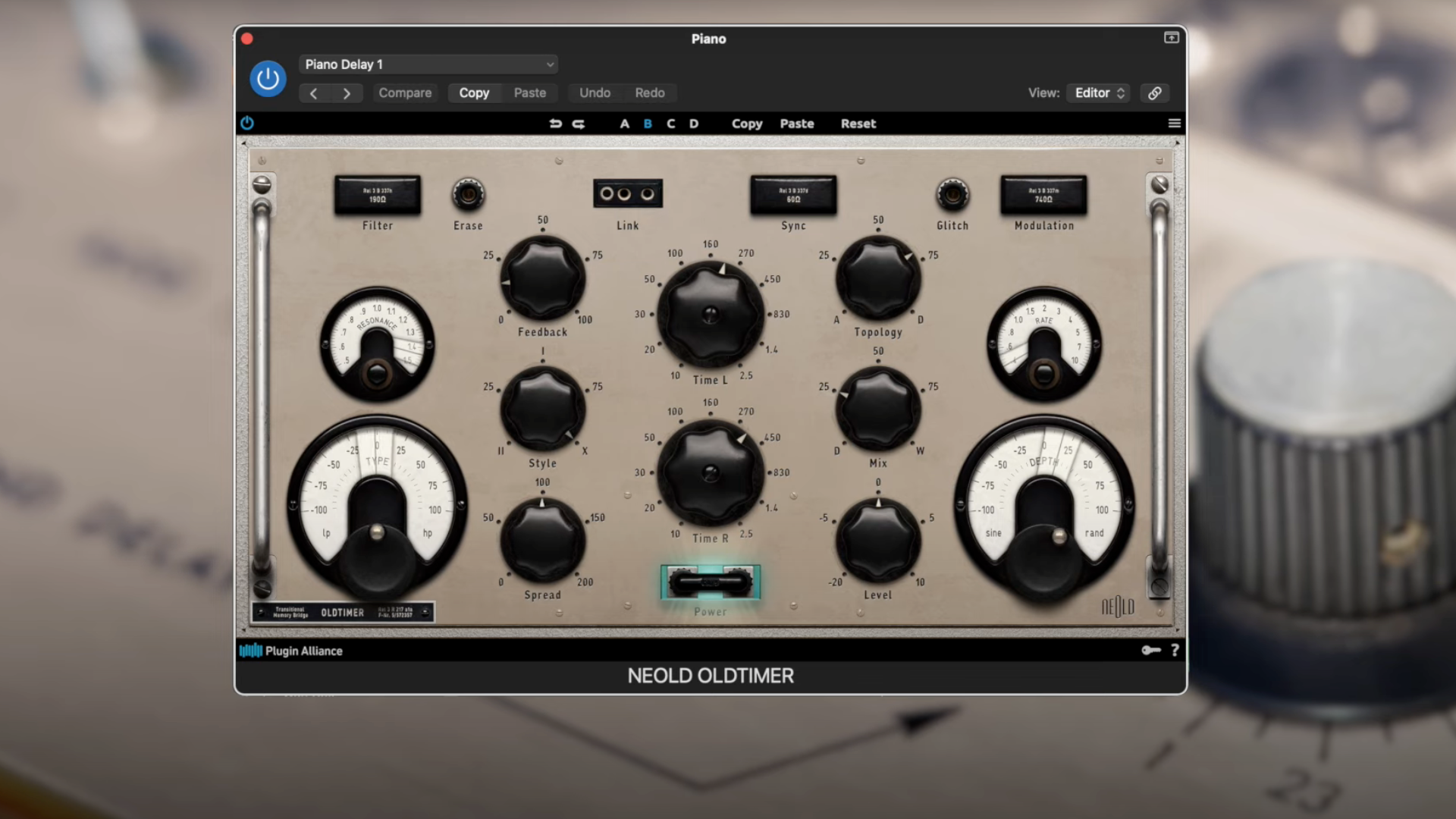Screen dimensions: 1456x819
Task: Click the plugin bar Reset button
Action: coord(858,124)
